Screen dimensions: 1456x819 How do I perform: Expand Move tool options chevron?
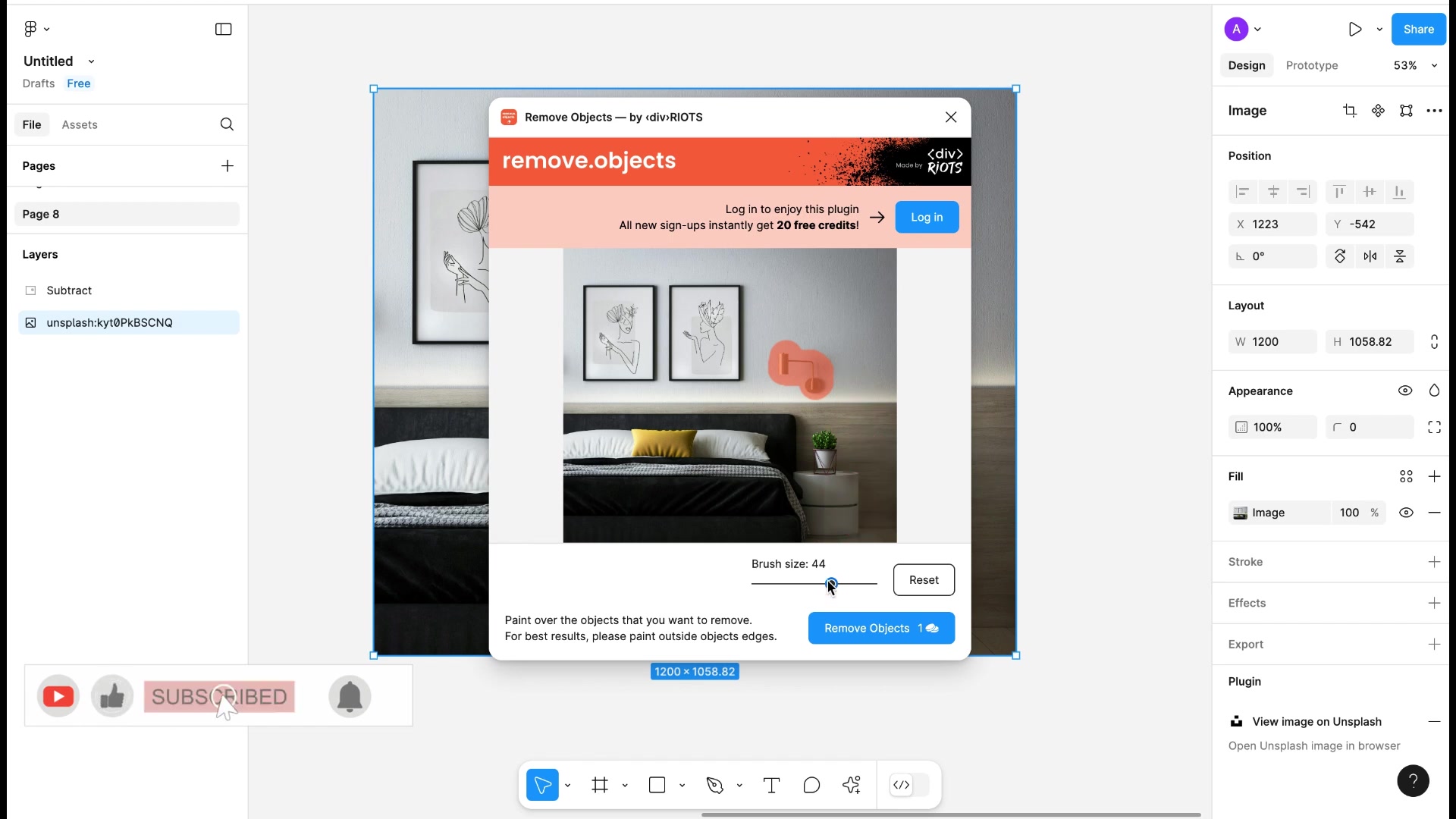pyautogui.click(x=567, y=785)
